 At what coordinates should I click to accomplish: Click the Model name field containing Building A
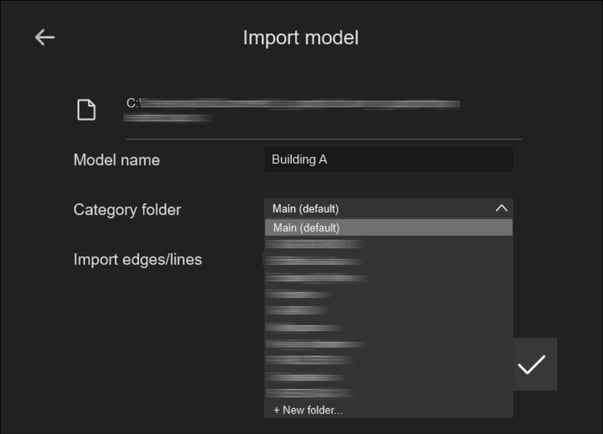[388, 160]
